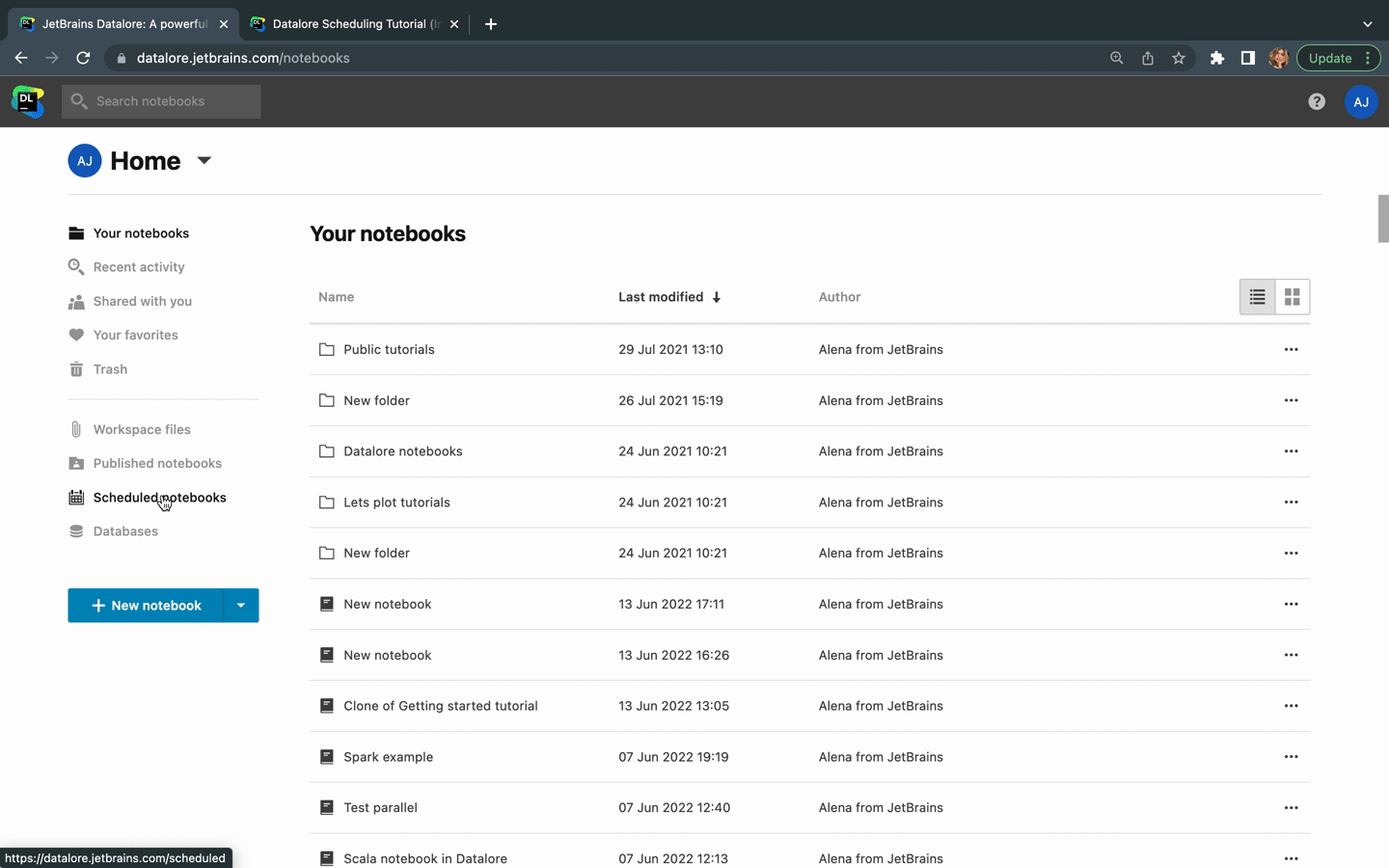
Task: Open Scheduled notebooks in sidebar
Action: 159,498
